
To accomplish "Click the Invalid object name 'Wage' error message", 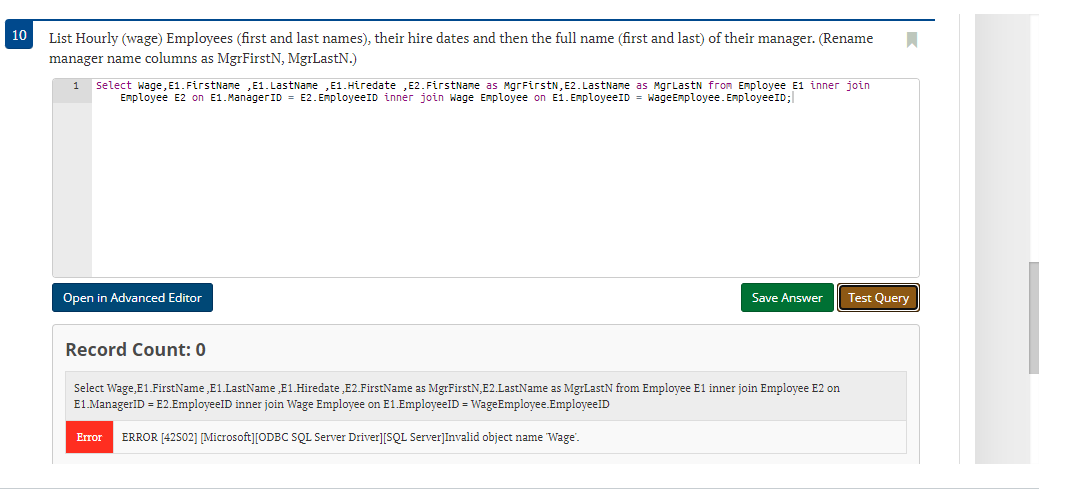I will (x=351, y=437).
